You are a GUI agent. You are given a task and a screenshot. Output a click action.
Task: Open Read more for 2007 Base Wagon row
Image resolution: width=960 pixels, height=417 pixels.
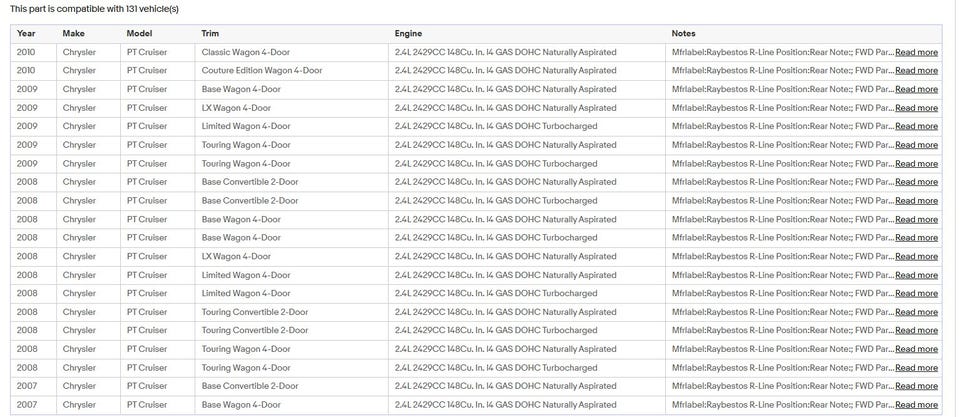click(916, 405)
